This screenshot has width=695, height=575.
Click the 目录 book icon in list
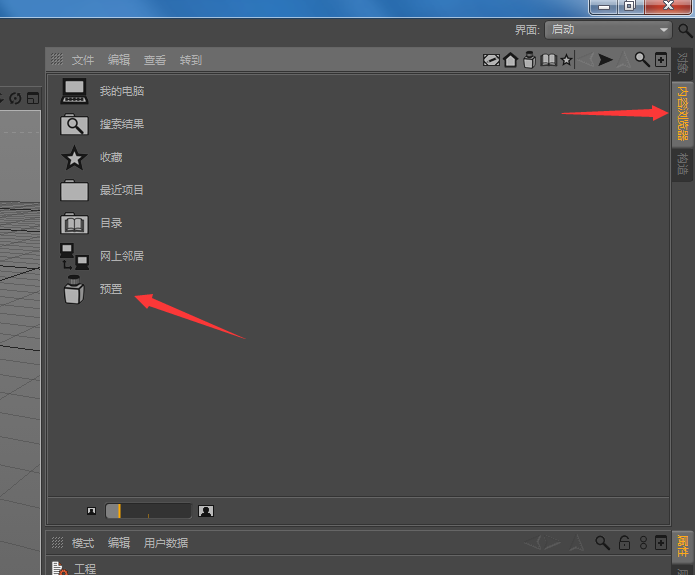(74, 223)
